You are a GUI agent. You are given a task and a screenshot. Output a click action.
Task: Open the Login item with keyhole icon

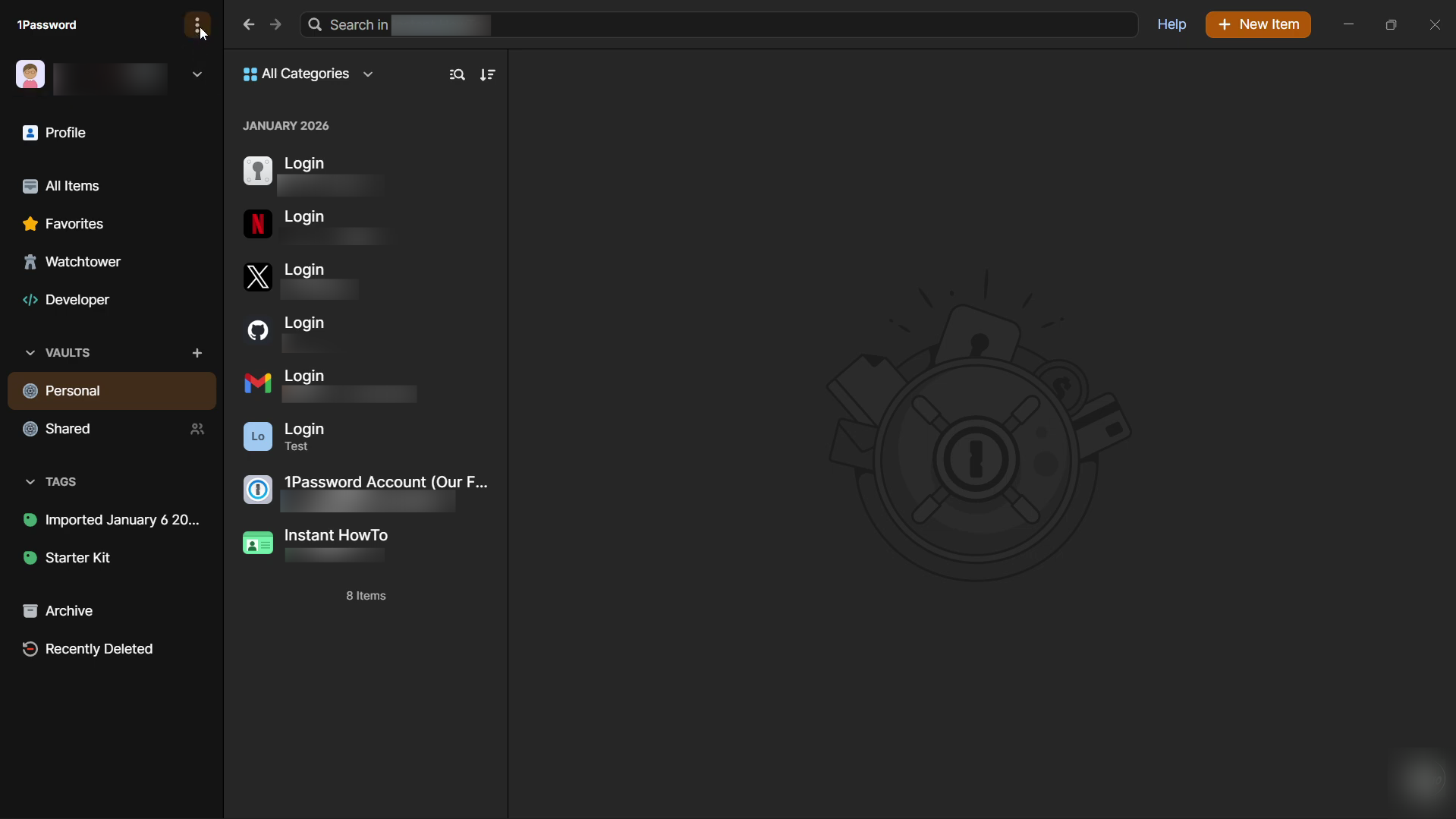tap(366, 171)
